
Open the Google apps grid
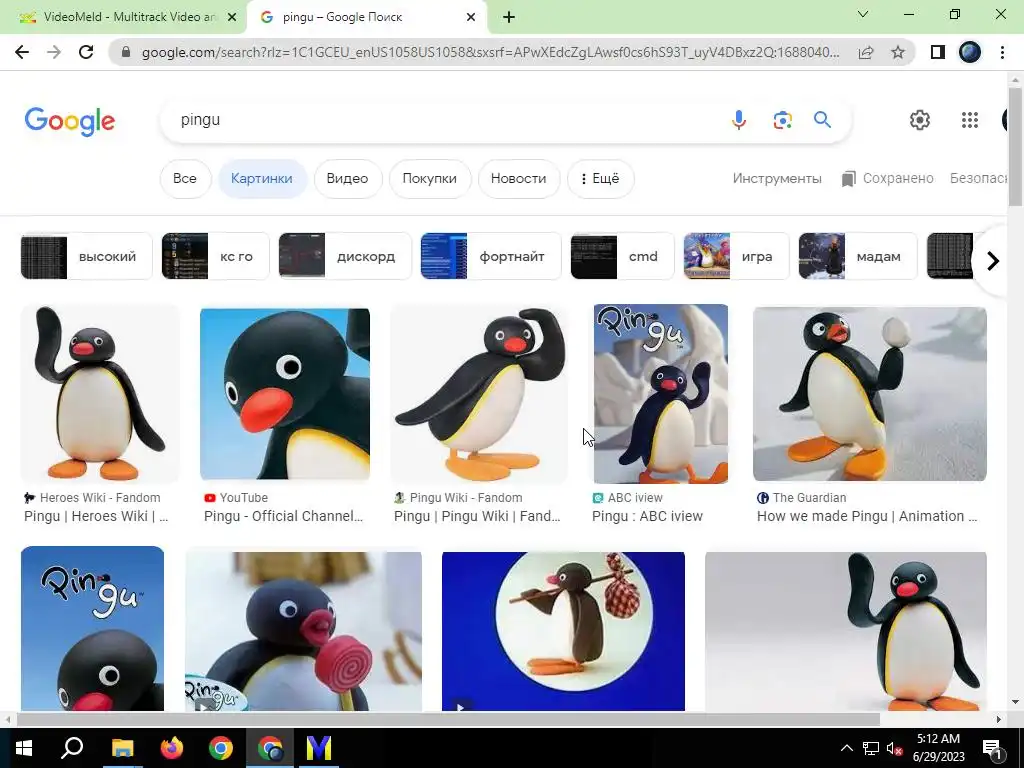click(x=970, y=120)
